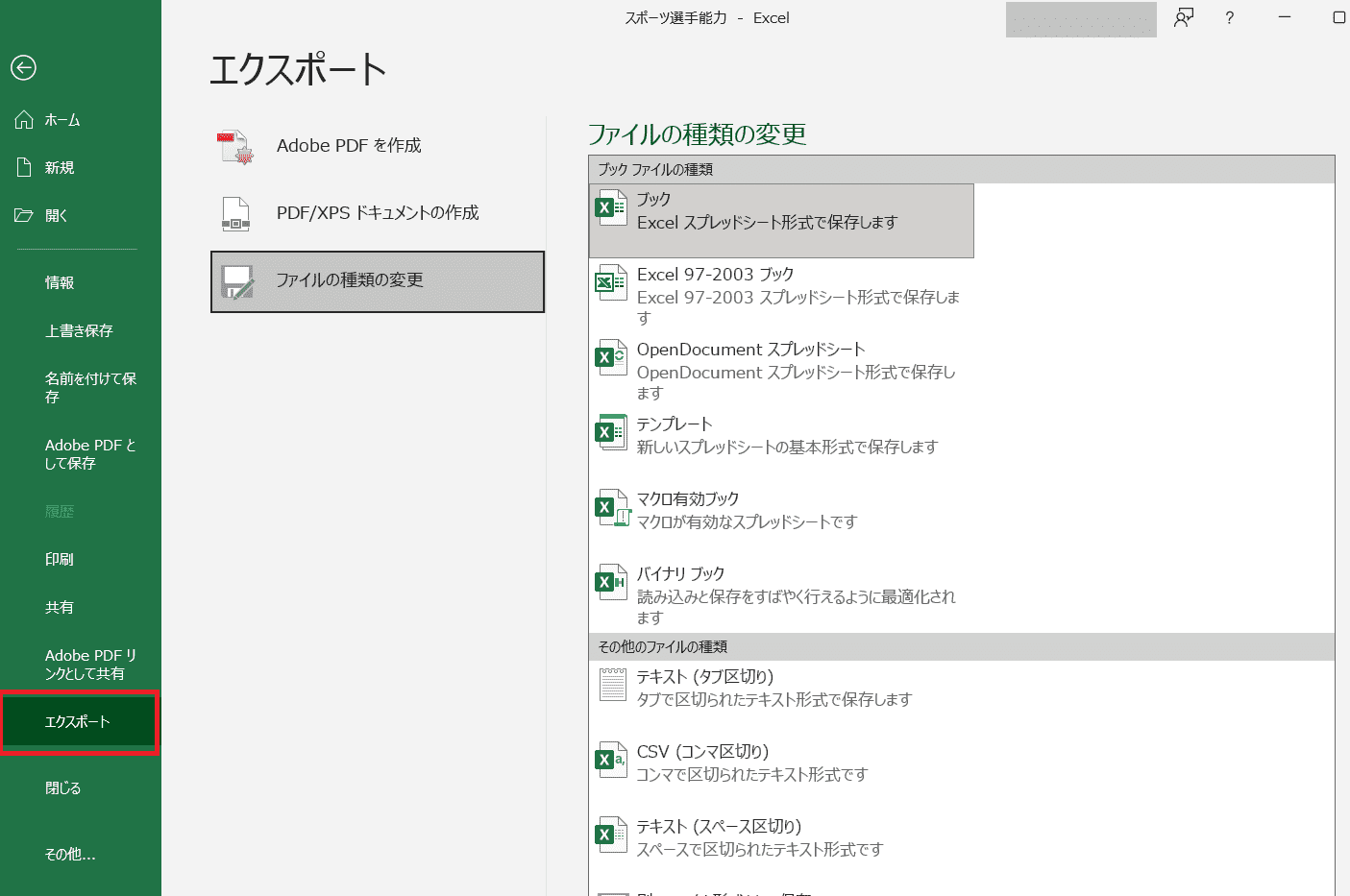Maximize the Excel window
The width and height of the screenshot is (1350, 896).
click(1338, 17)
